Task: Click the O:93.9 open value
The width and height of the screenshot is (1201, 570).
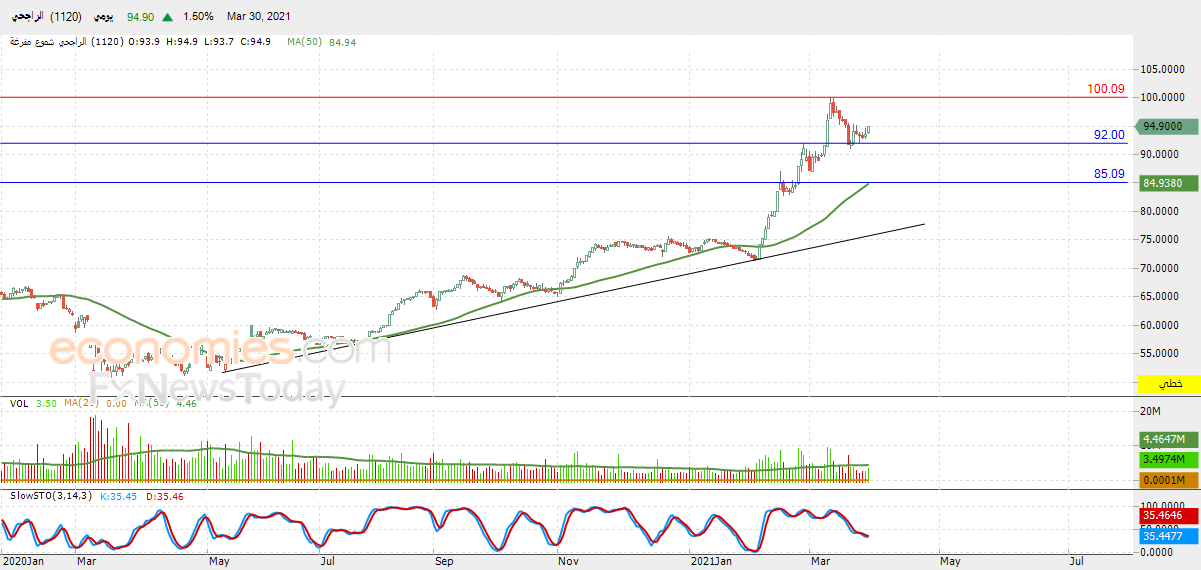Action: click(146, 42)
